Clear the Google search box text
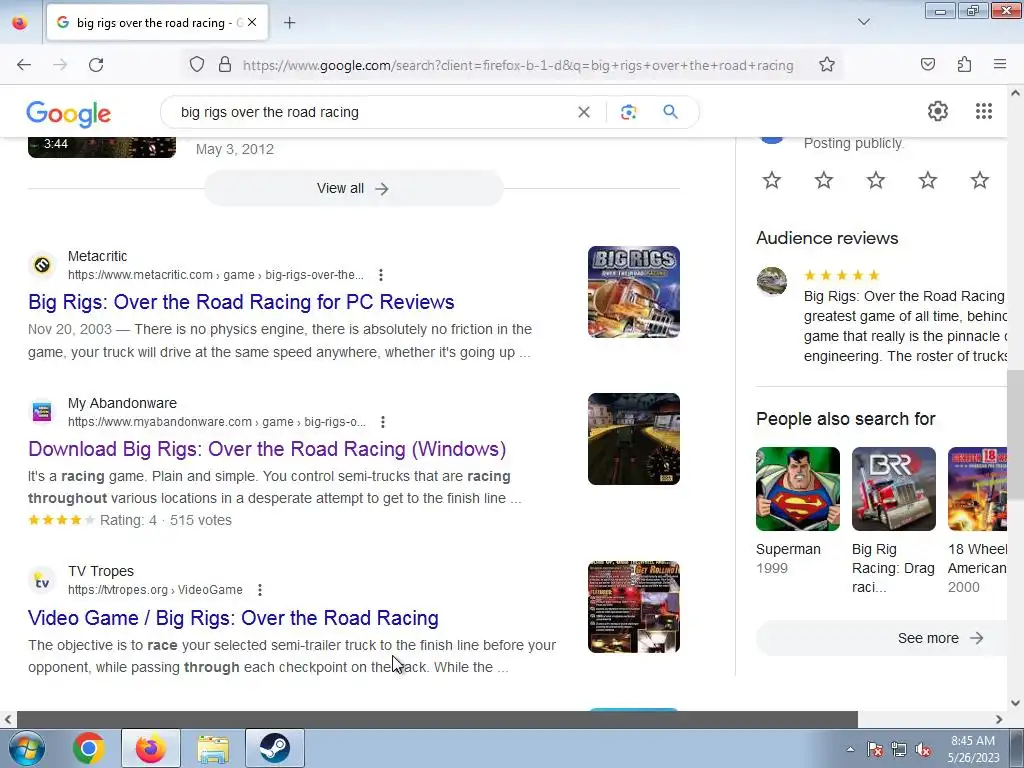 pyautogui.click(x=584, y=112)
